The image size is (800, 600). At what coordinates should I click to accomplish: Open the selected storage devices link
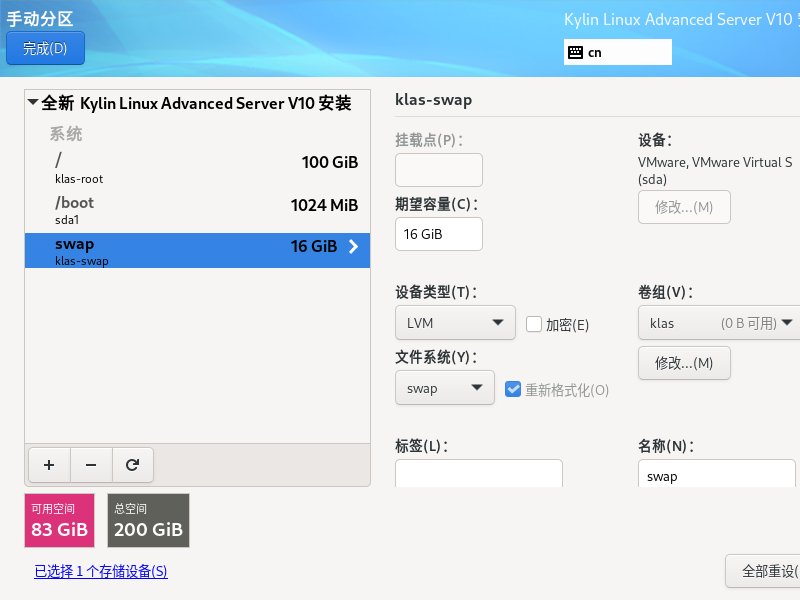(100, 572)
